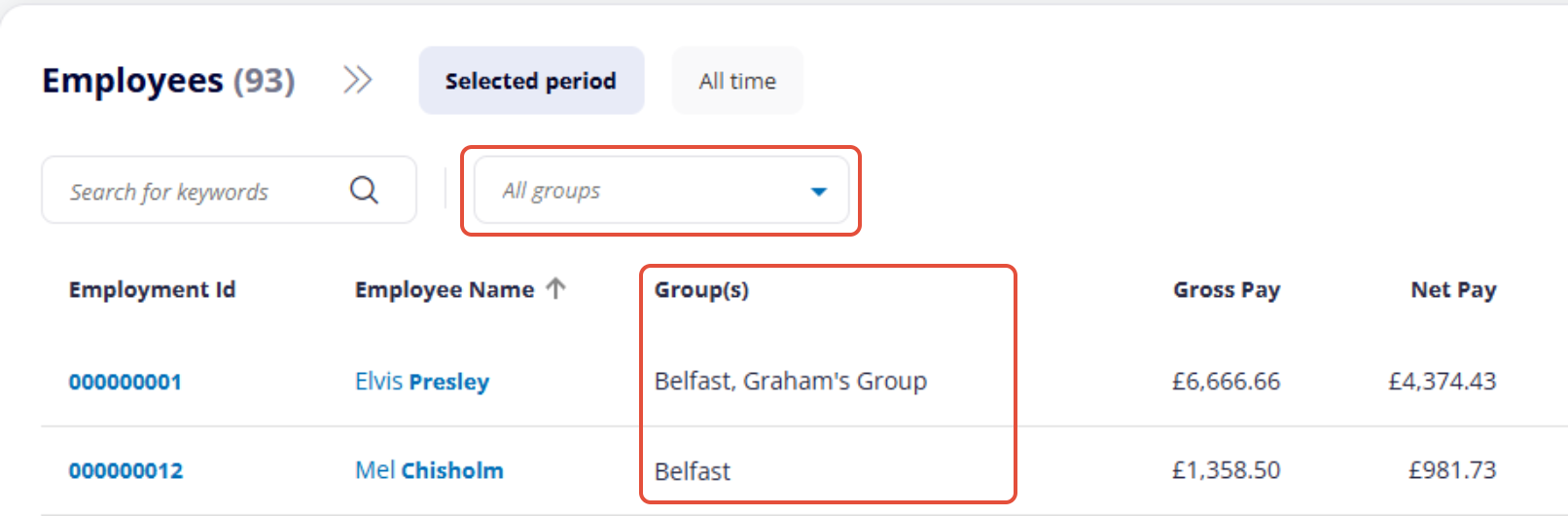Sort by Employment Id column header
Viewport: 1568px width, 516px height.
coord(153,290)
